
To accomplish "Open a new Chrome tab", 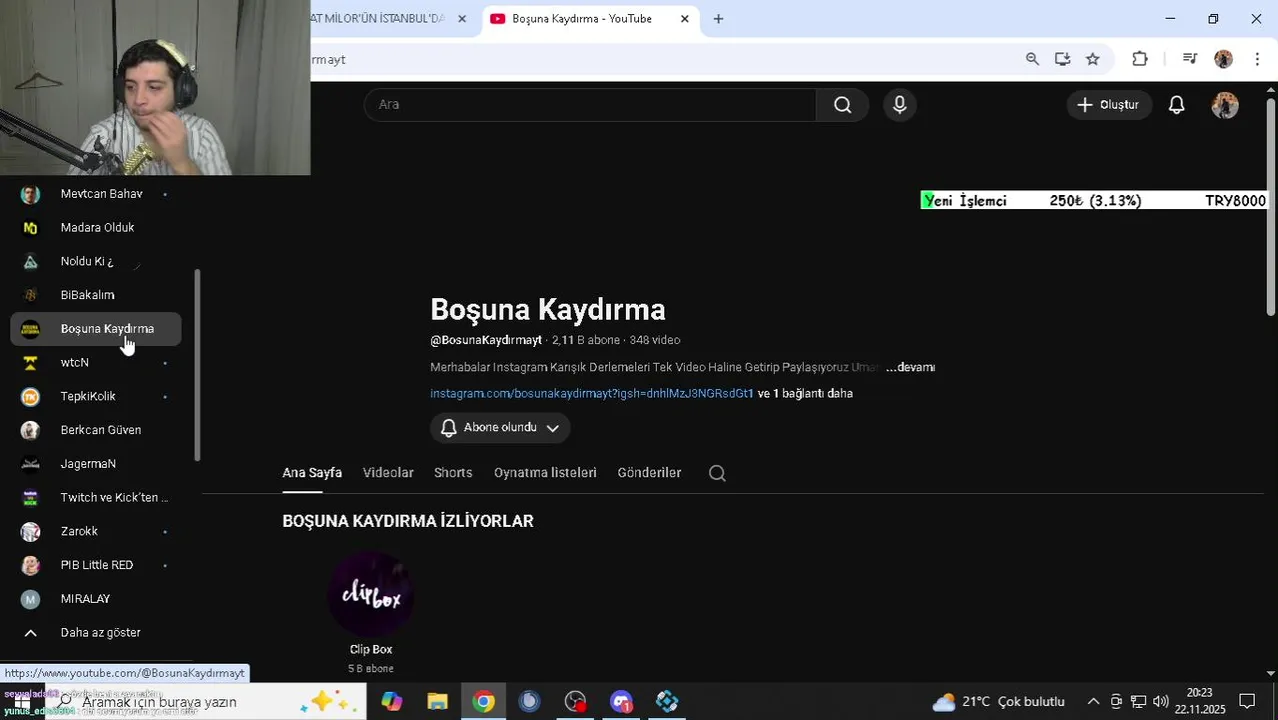I will (x=718, y=19).
